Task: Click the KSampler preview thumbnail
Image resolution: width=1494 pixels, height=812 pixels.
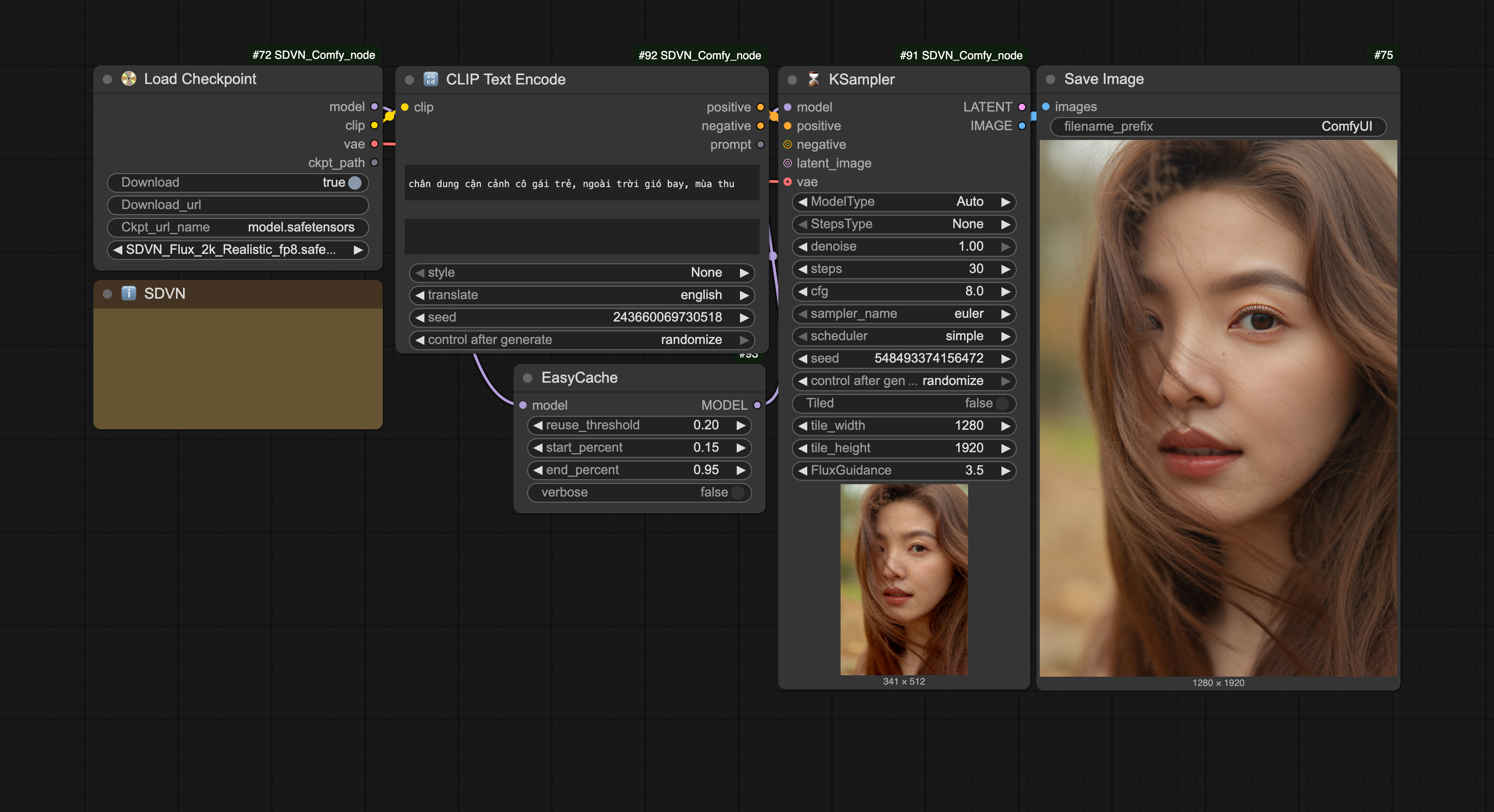Action: tap(903, 580)
